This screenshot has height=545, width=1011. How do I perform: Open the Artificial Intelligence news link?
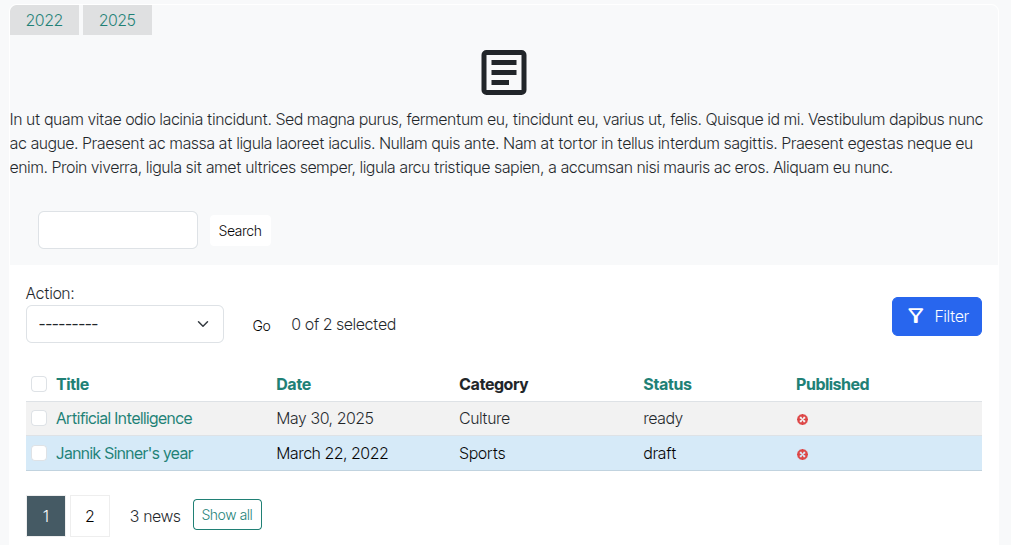124,418
